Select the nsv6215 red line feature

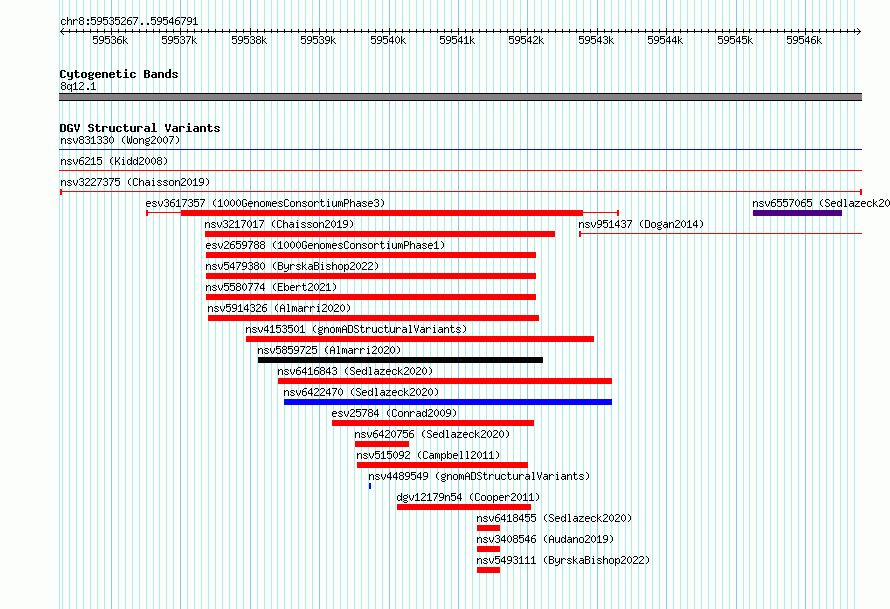tap(460, 171)
